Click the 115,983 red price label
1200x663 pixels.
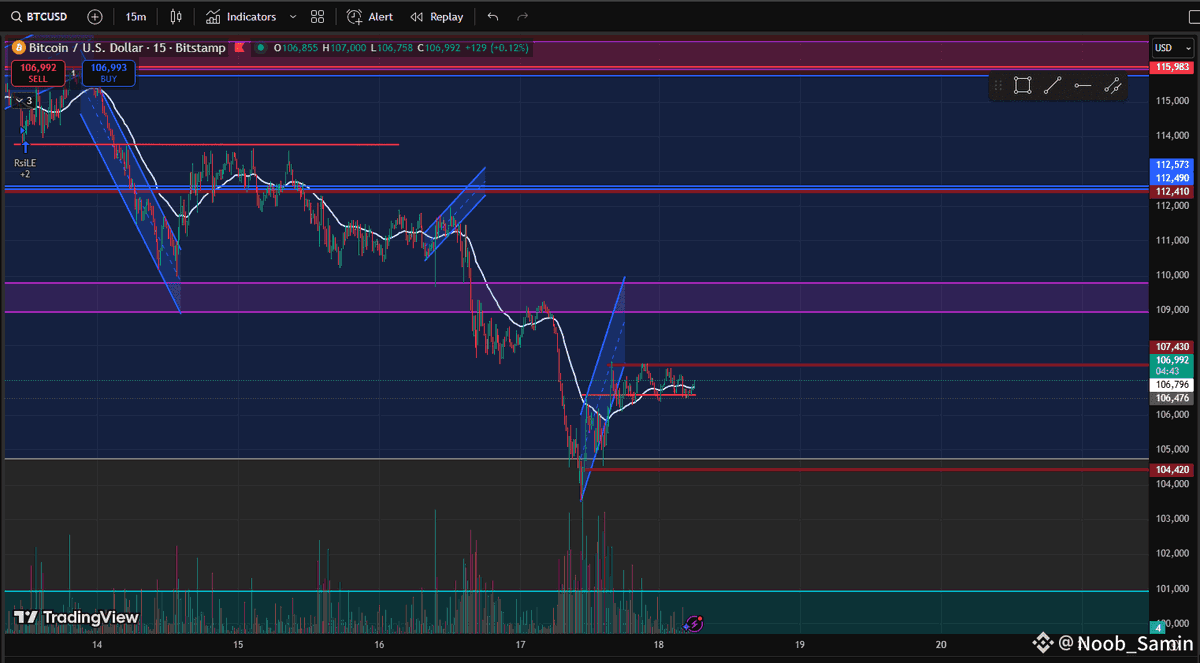(1171, 67)
